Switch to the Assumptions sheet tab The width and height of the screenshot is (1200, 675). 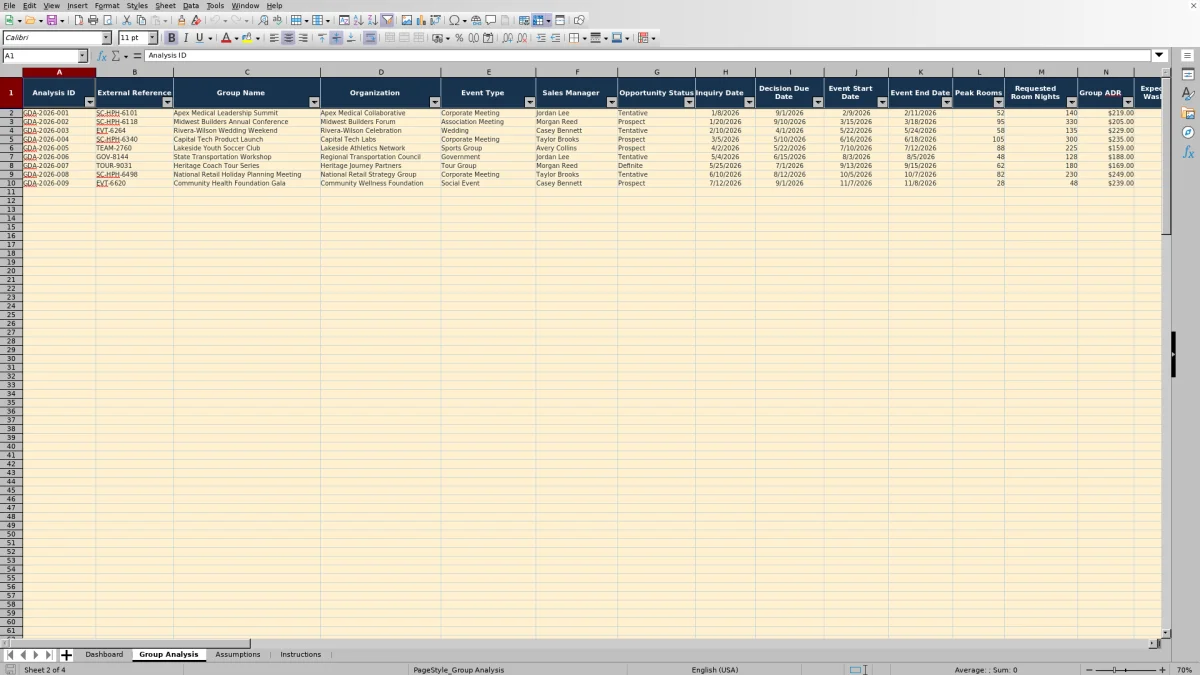coord(238,655)
